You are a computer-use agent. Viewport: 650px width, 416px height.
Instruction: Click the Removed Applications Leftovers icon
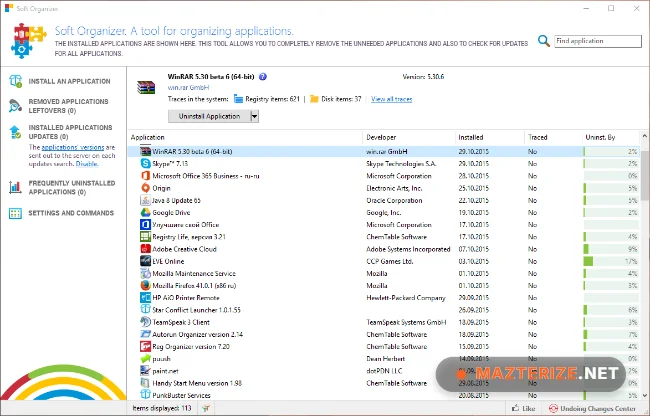(x=15, y=106)
